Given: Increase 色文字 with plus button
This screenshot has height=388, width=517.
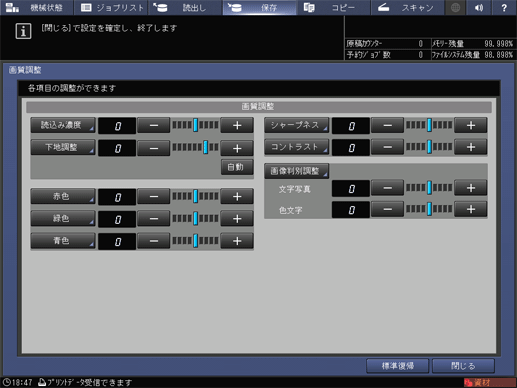Looking at the screenshot, I should click(471, 209).
